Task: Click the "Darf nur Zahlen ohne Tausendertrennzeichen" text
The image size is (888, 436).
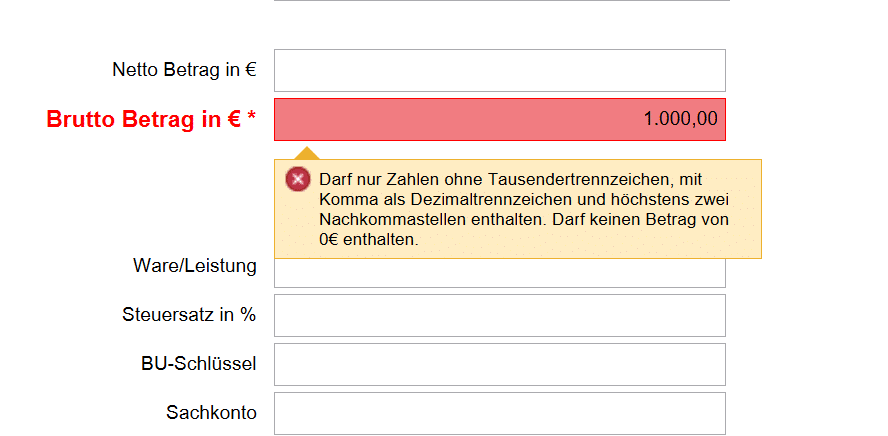Action: 497,179
